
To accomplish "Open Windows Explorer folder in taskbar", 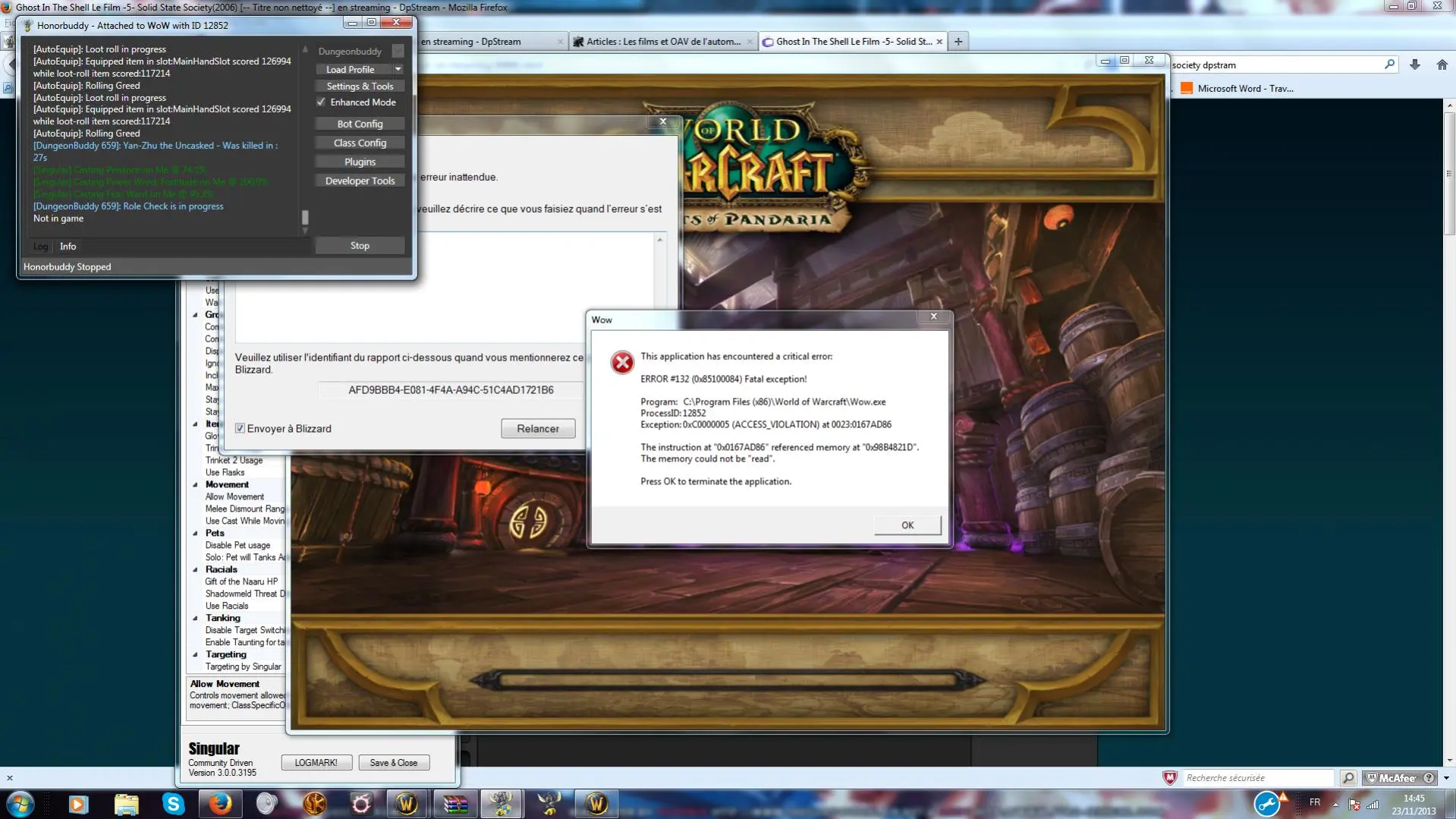I will coord(126,803).
